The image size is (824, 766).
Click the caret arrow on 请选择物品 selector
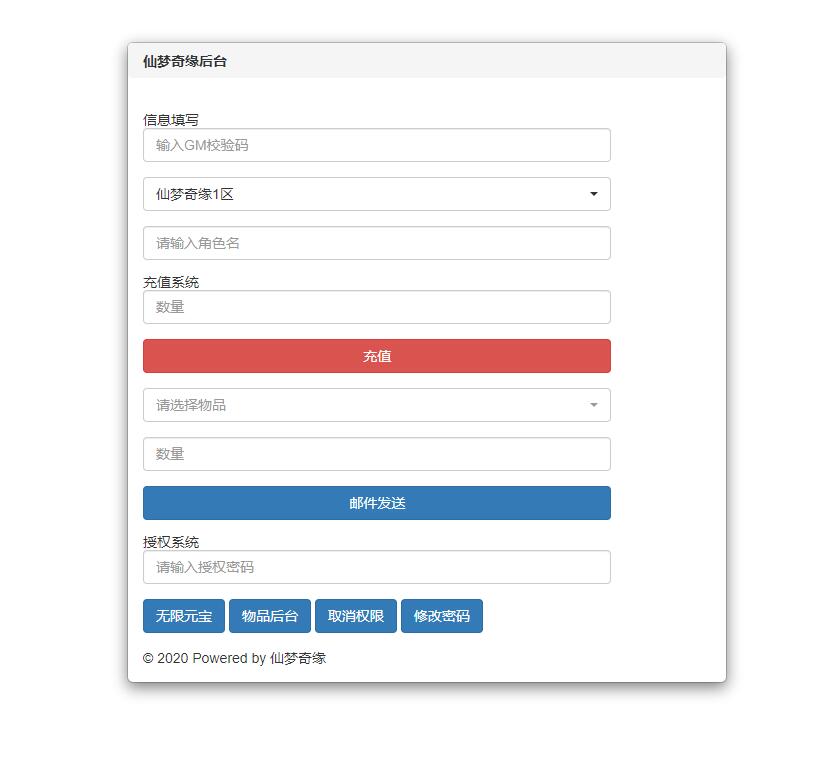point(593,405)
